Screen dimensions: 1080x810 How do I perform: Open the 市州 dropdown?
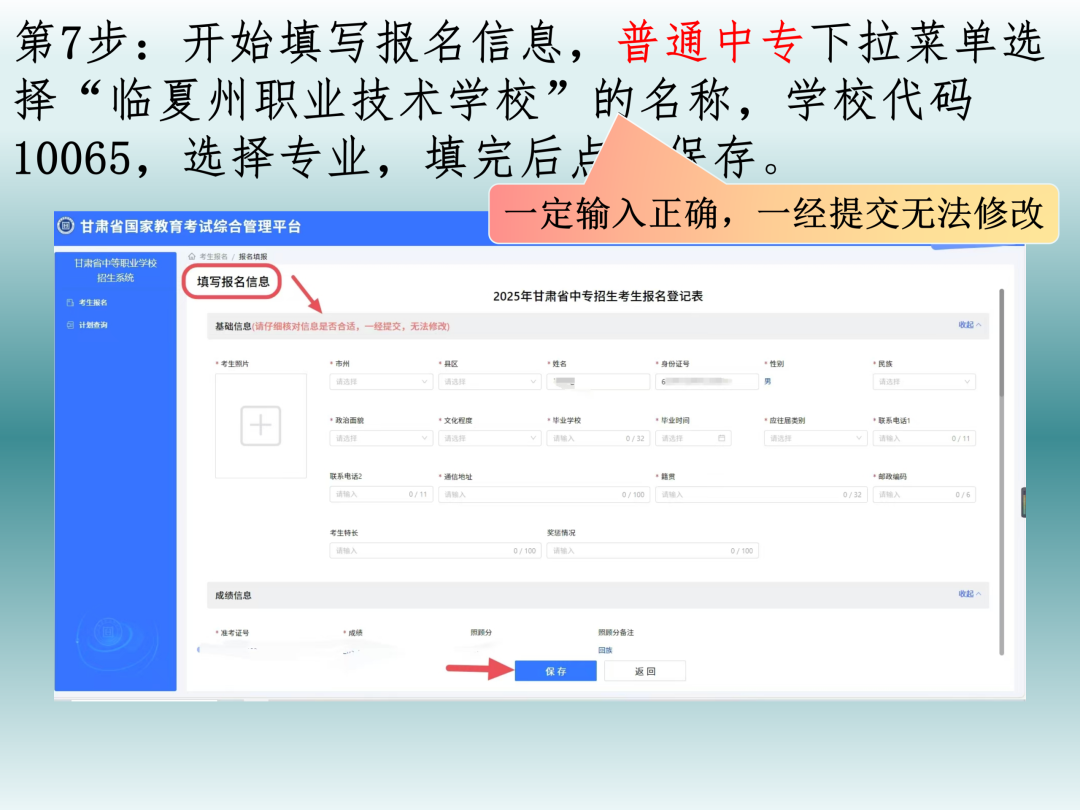coord(381,382)
